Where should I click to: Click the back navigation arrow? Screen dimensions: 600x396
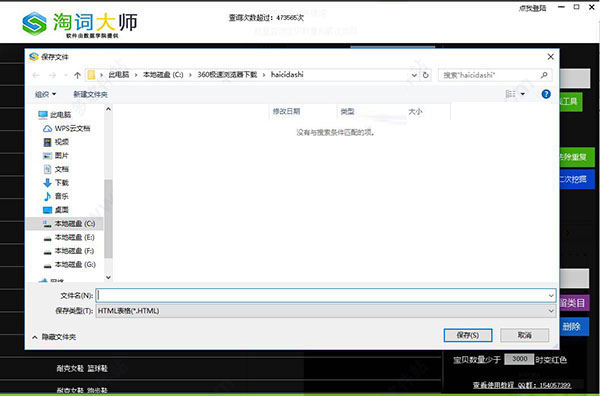[36, 75]
